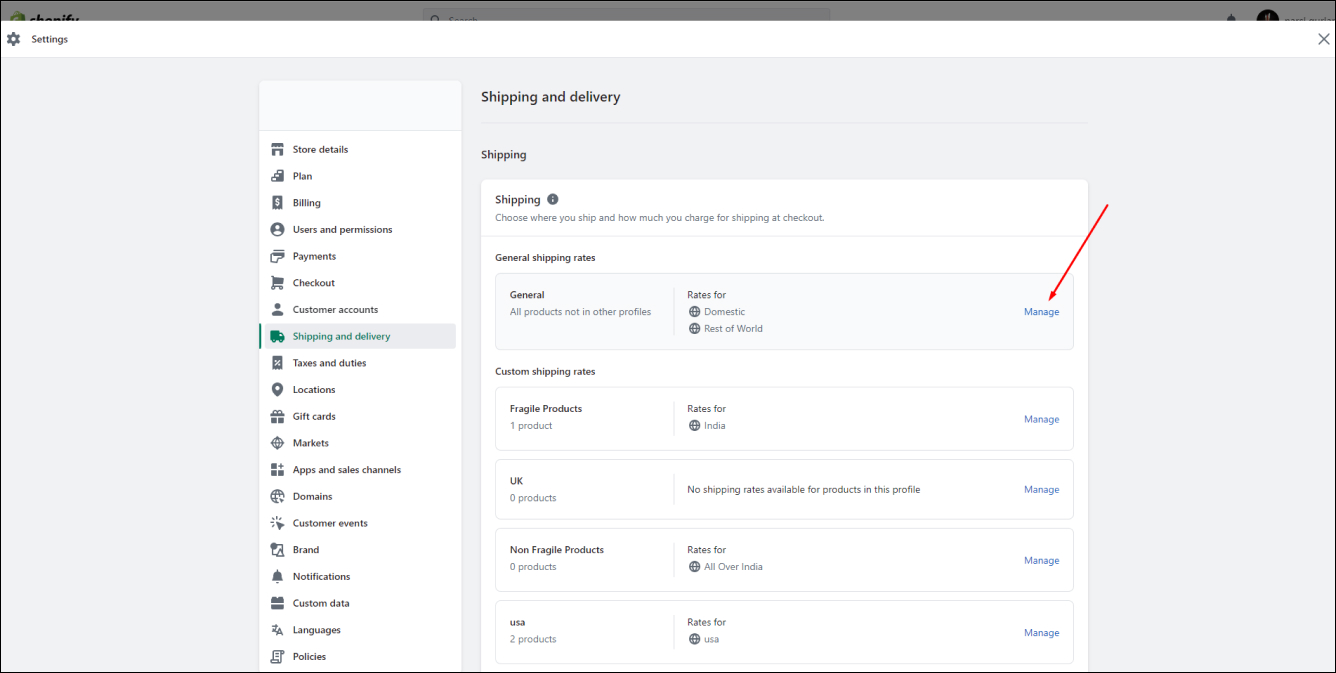Viewport: 1336px width, 673px height.
Task: Click the Settings gear icon
Action: click(13, 39)
